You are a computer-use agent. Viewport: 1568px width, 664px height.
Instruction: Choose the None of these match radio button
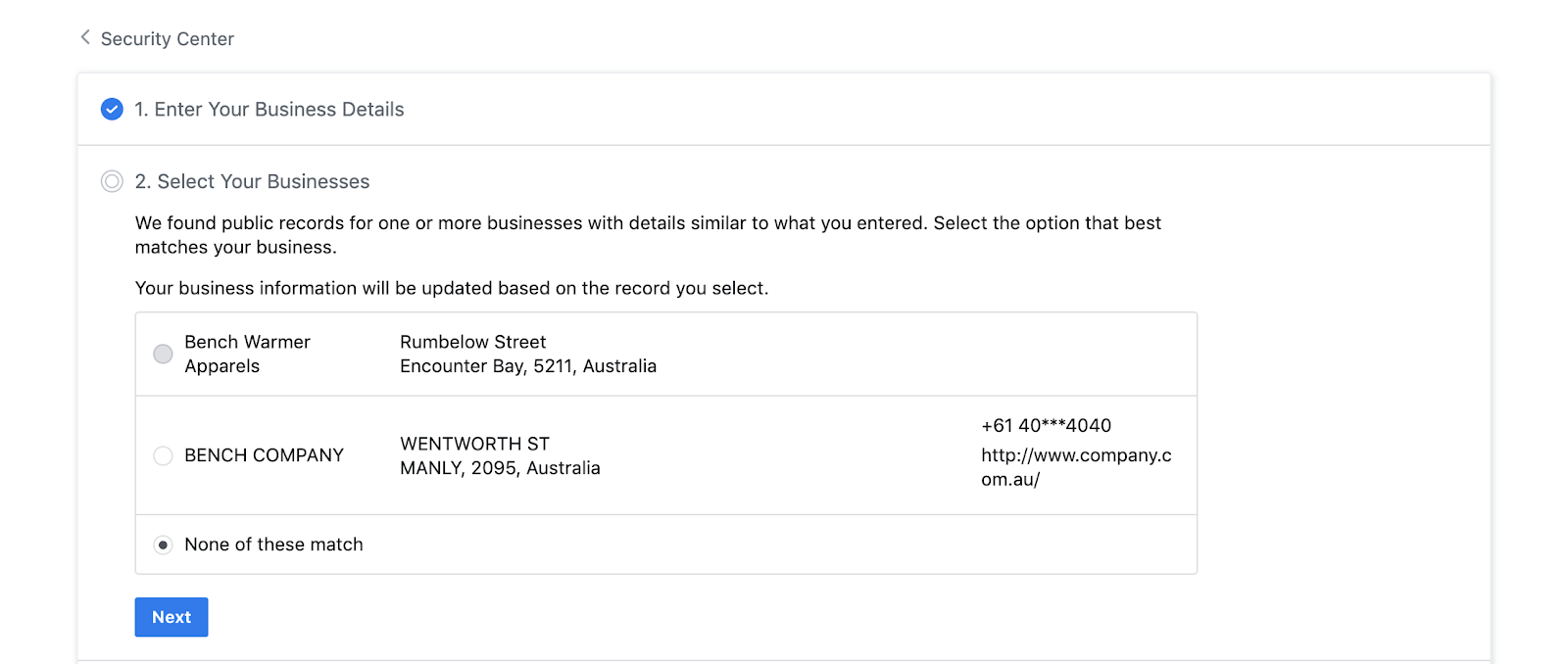click(x=163, y=545)
